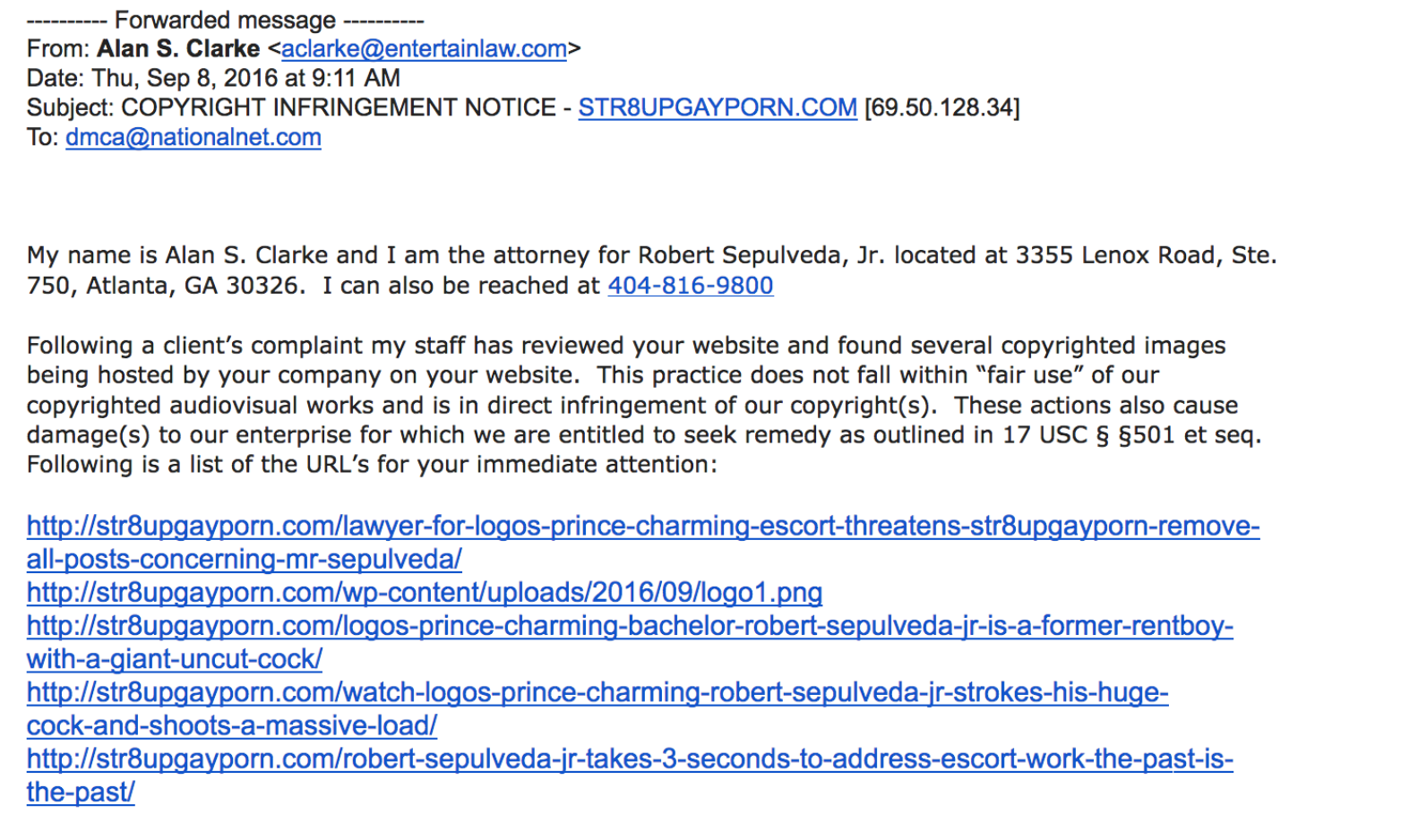Open the URL beginning logos-prince-charming-bachelor
Image resolution: width=1401 pixels, height=840 pixels.
pos(630,642)
